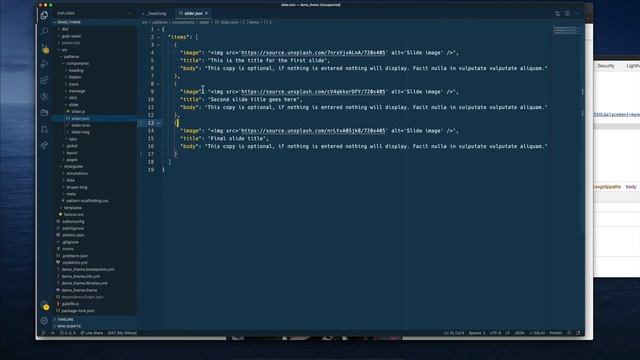The image size is (640, 360).
Task: Open demo_theme.breakpoints.yml file
Action: (88, 269)
